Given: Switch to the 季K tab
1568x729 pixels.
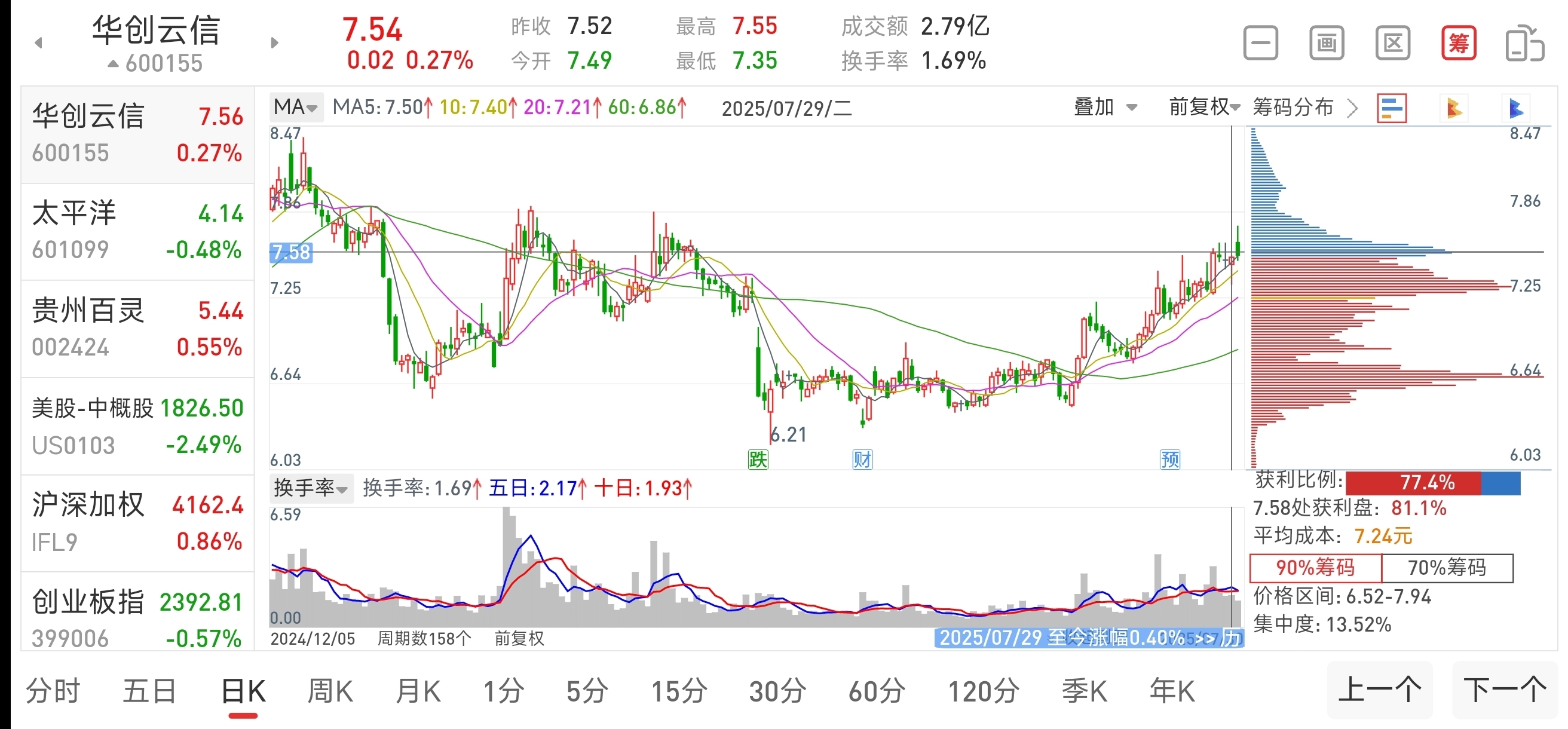Looking at the screenshot, I should click(x=1085, y=691).
